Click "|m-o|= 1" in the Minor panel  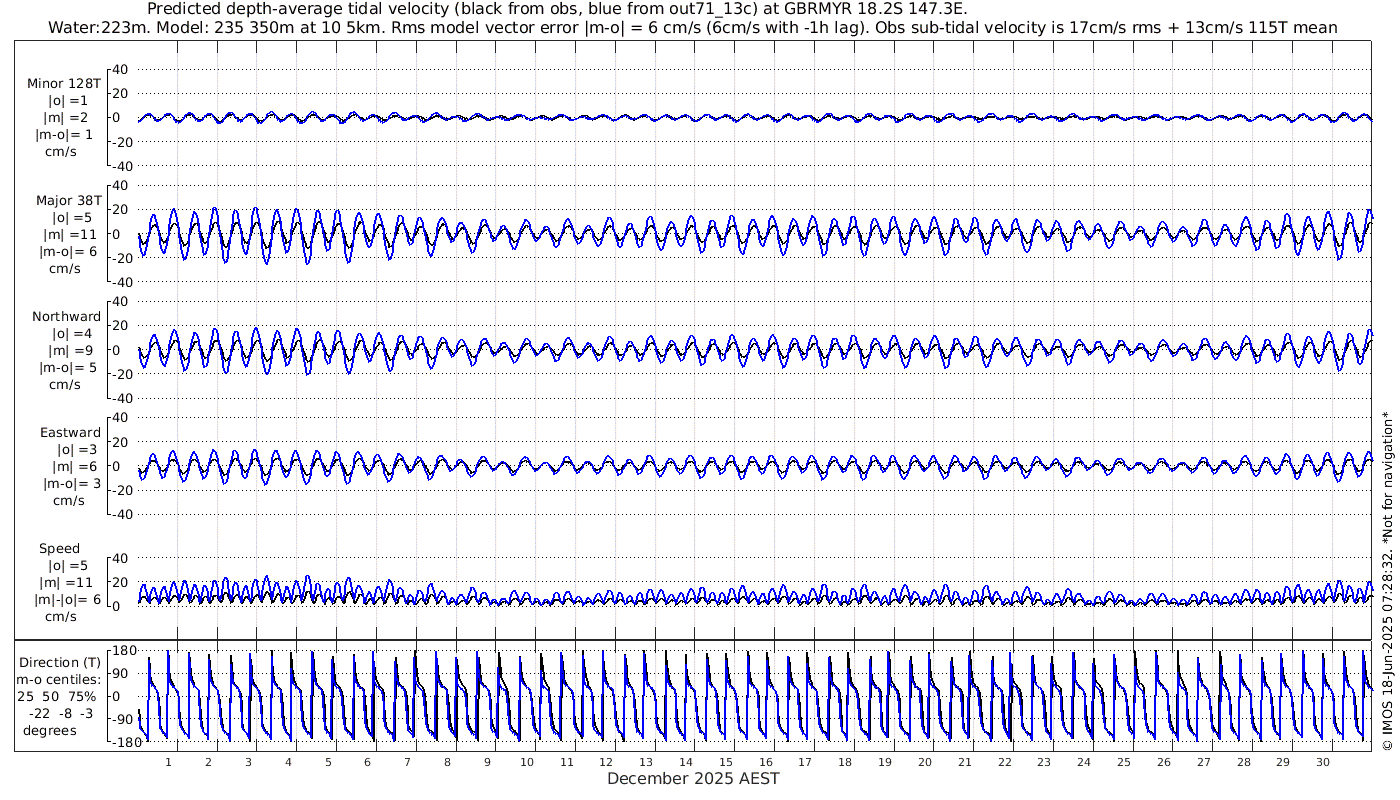65,135
